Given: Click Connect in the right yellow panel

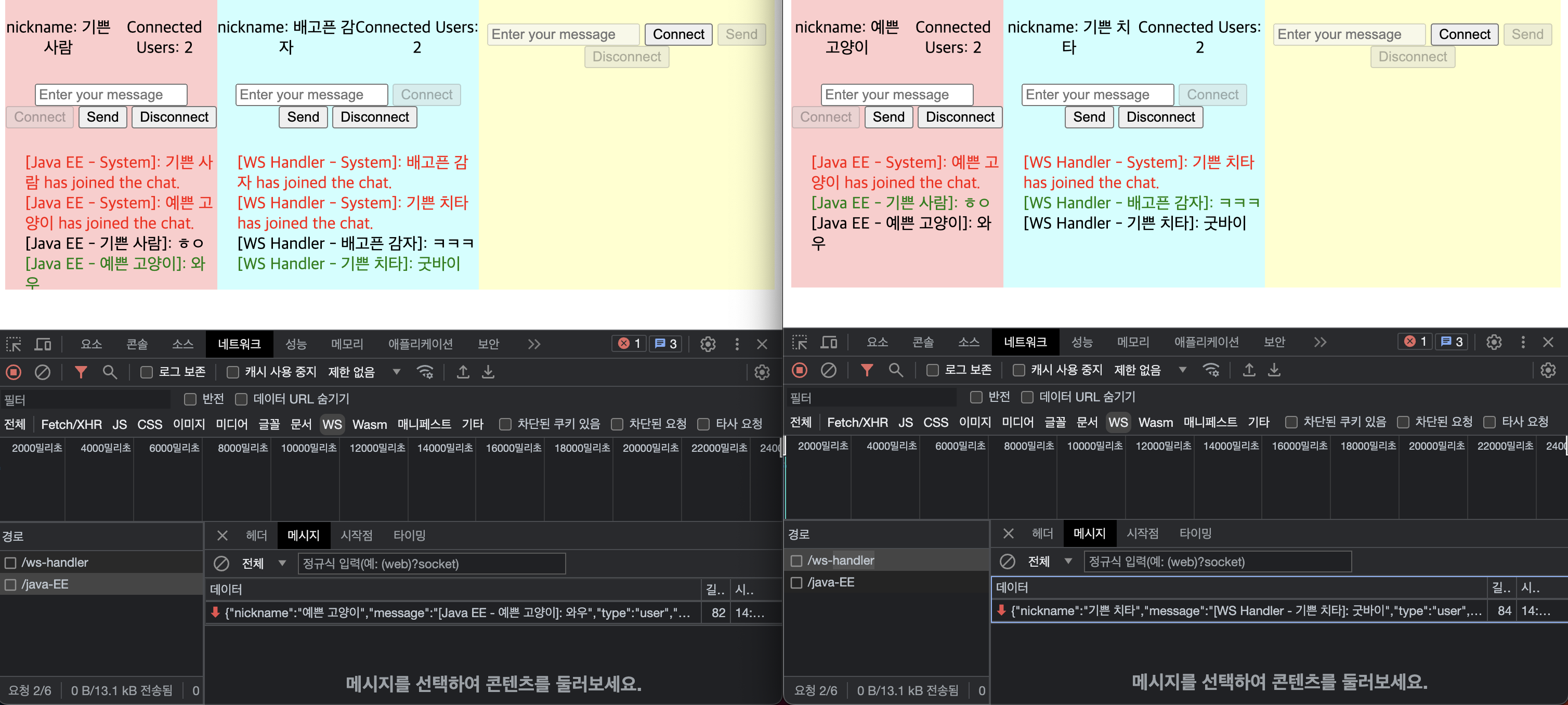Looking at the screenshot, I should [x=1464, y=34].
